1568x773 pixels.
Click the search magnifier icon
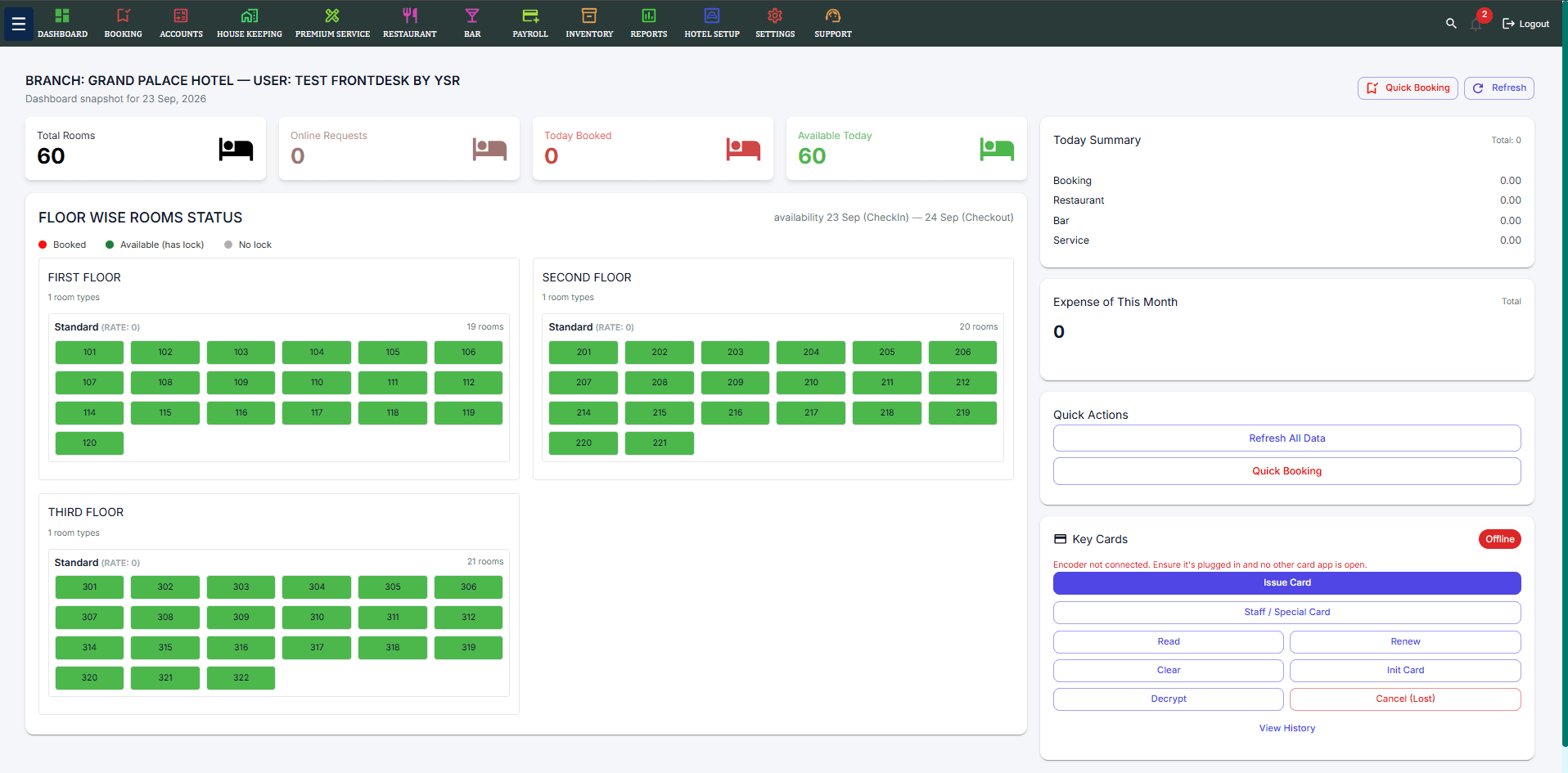pyautogui.click(x=1451, y=24)
